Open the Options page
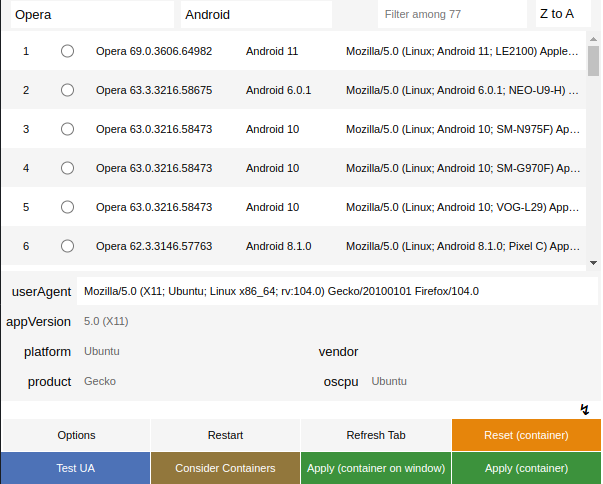The height and width of the screenshot is (484, 603). (x=76, y=435)
